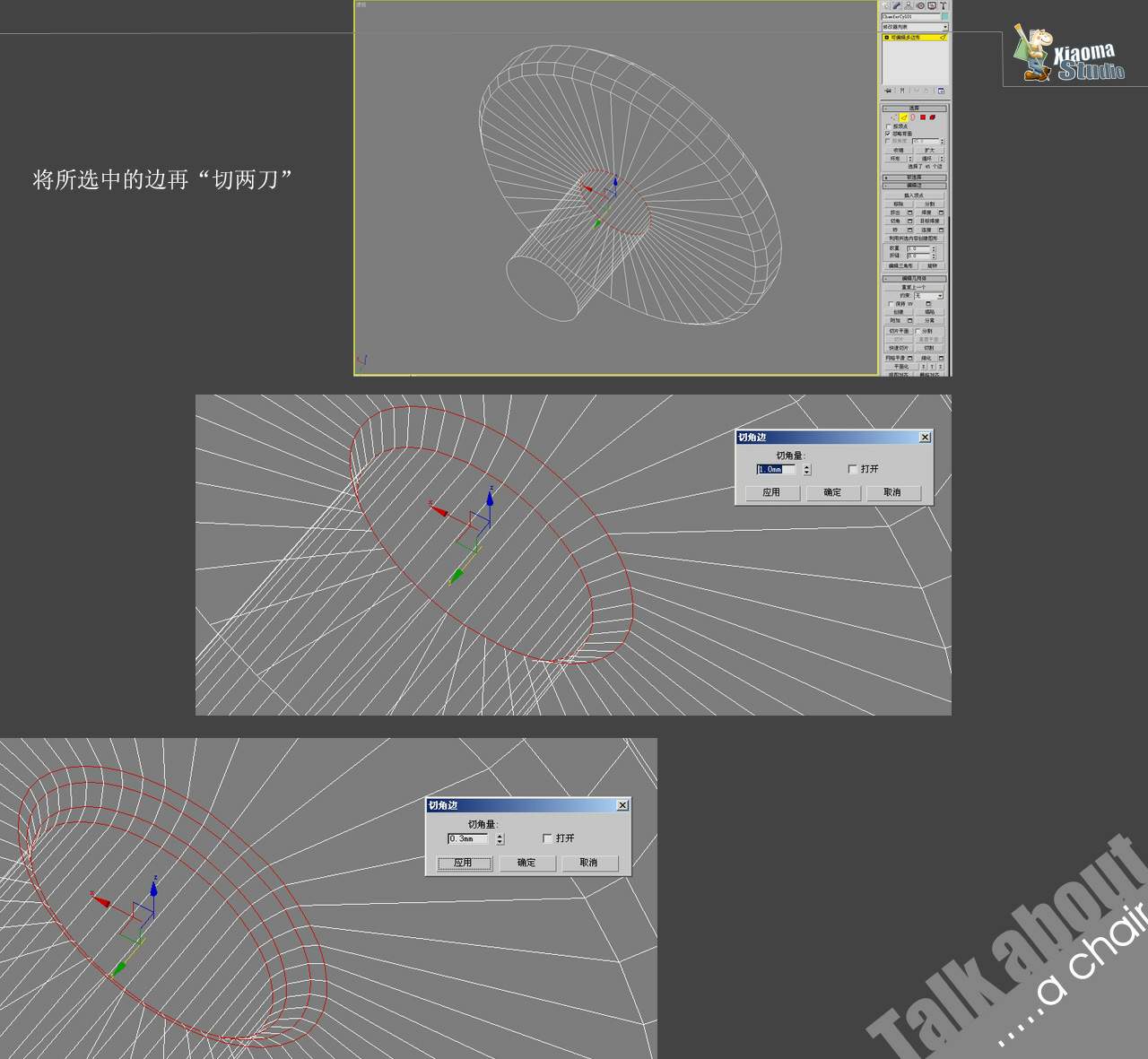Viewport: 1148px width, 1059px height.
Task: Check 打开 in the 1.0mm chamfer dialog
Action: click(852, 469)
